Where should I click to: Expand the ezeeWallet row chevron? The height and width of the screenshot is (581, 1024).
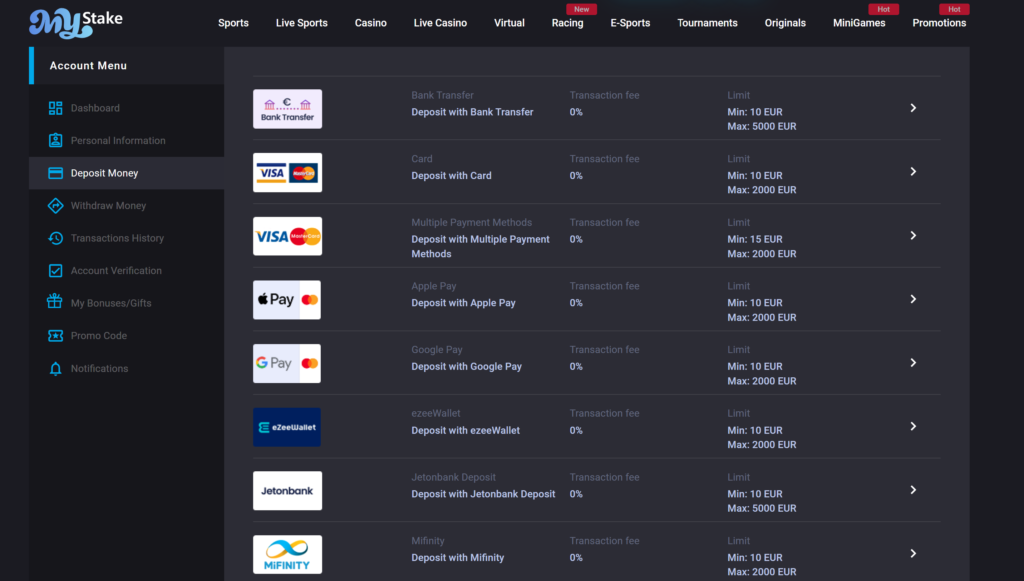point(913,426)
